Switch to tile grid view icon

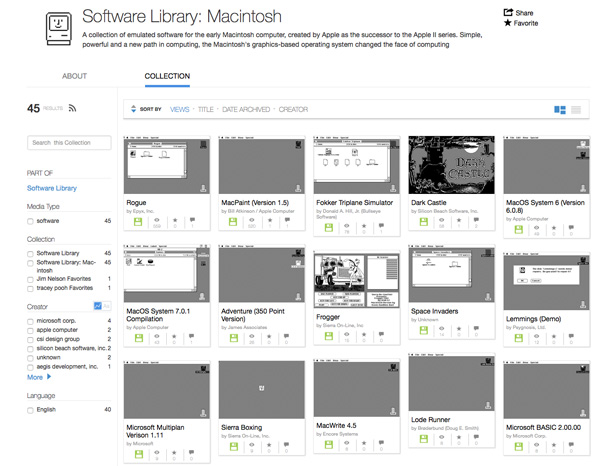(560, 110)
